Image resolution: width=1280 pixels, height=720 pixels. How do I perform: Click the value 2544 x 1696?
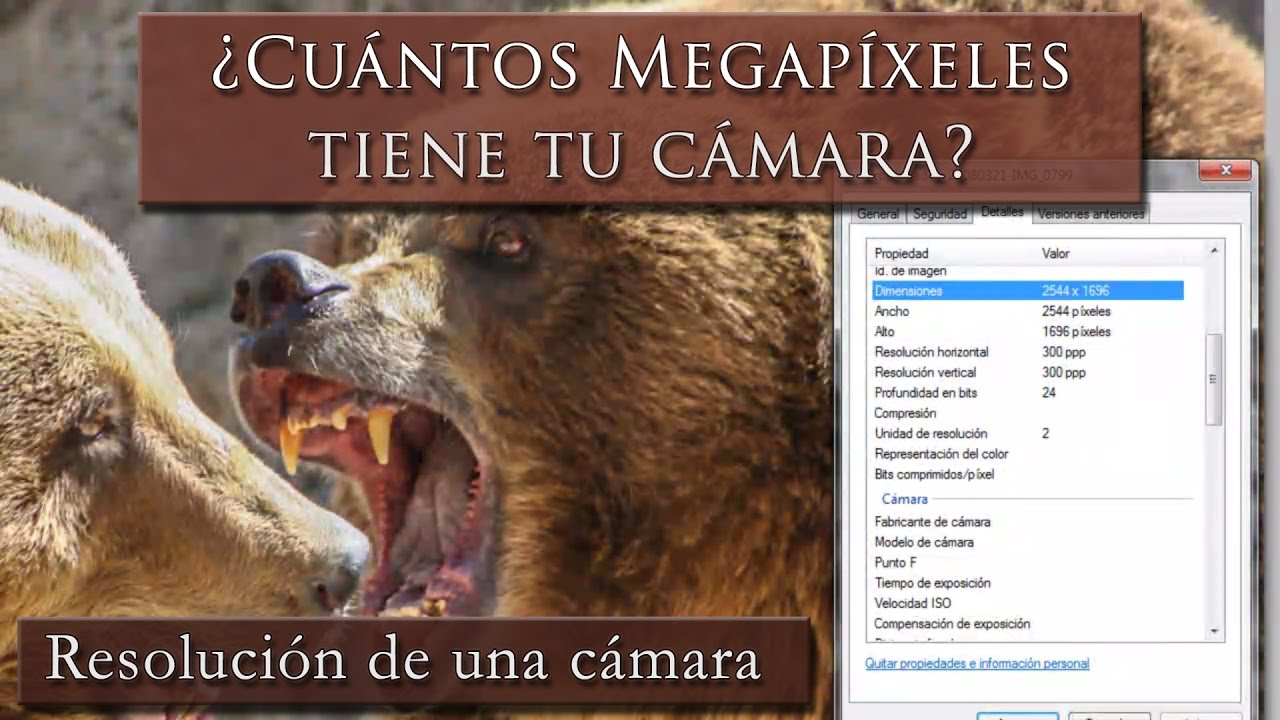1075,291
